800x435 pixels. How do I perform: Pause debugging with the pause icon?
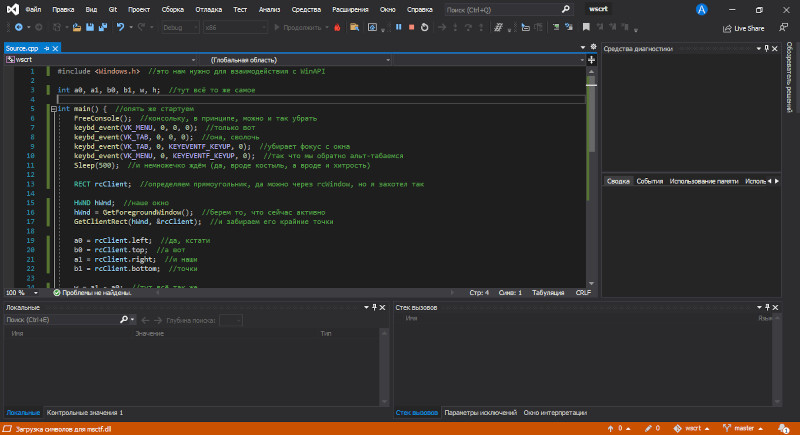[x=398, y=28]
